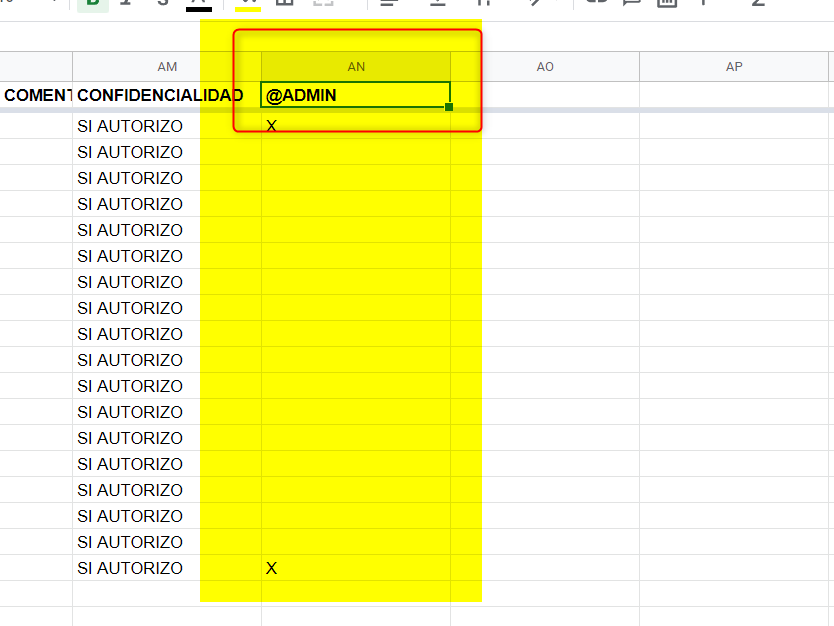Open the text color picker
The image size is (834, 626).
(x=199, y=3)
